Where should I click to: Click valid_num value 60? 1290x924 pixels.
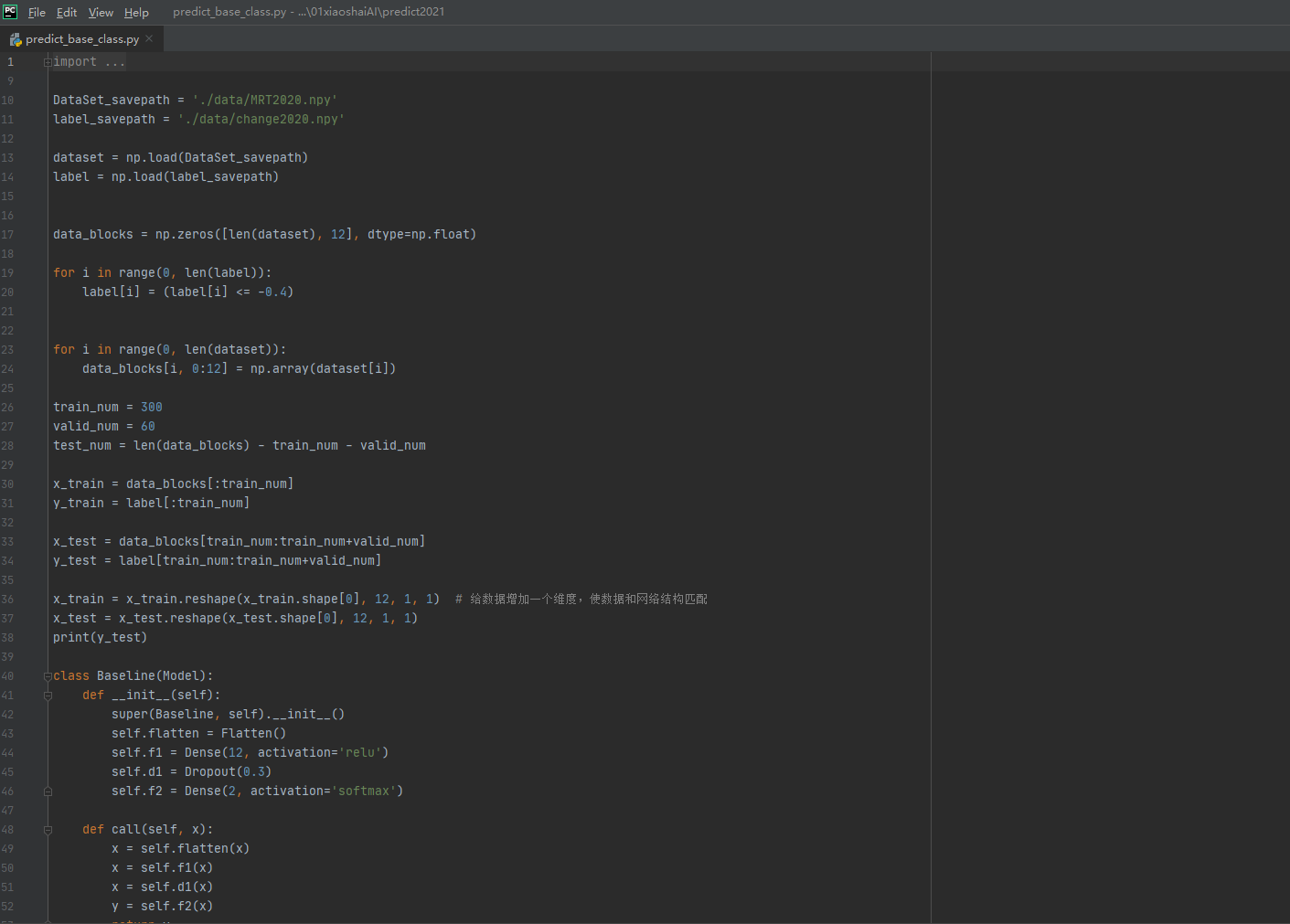pyautogui.click(x=148, y=427)
